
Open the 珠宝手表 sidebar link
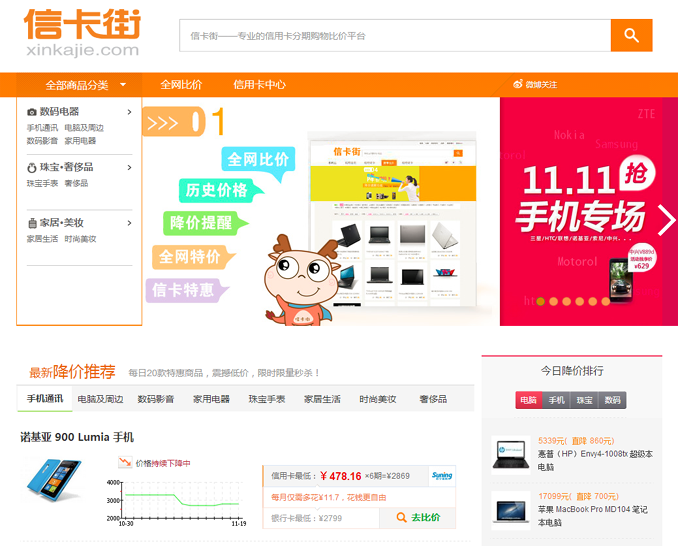(x=42, y=183)
